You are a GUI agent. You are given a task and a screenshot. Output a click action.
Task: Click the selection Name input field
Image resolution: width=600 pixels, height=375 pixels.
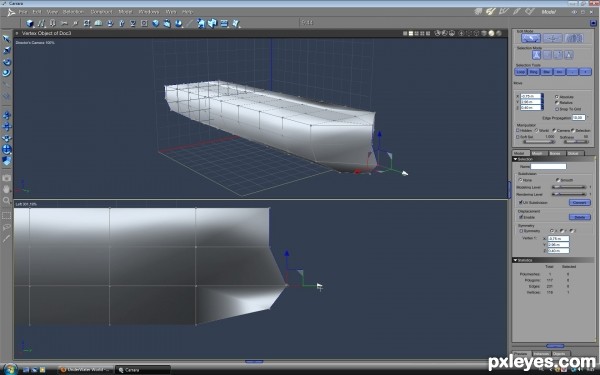point(548,166)
